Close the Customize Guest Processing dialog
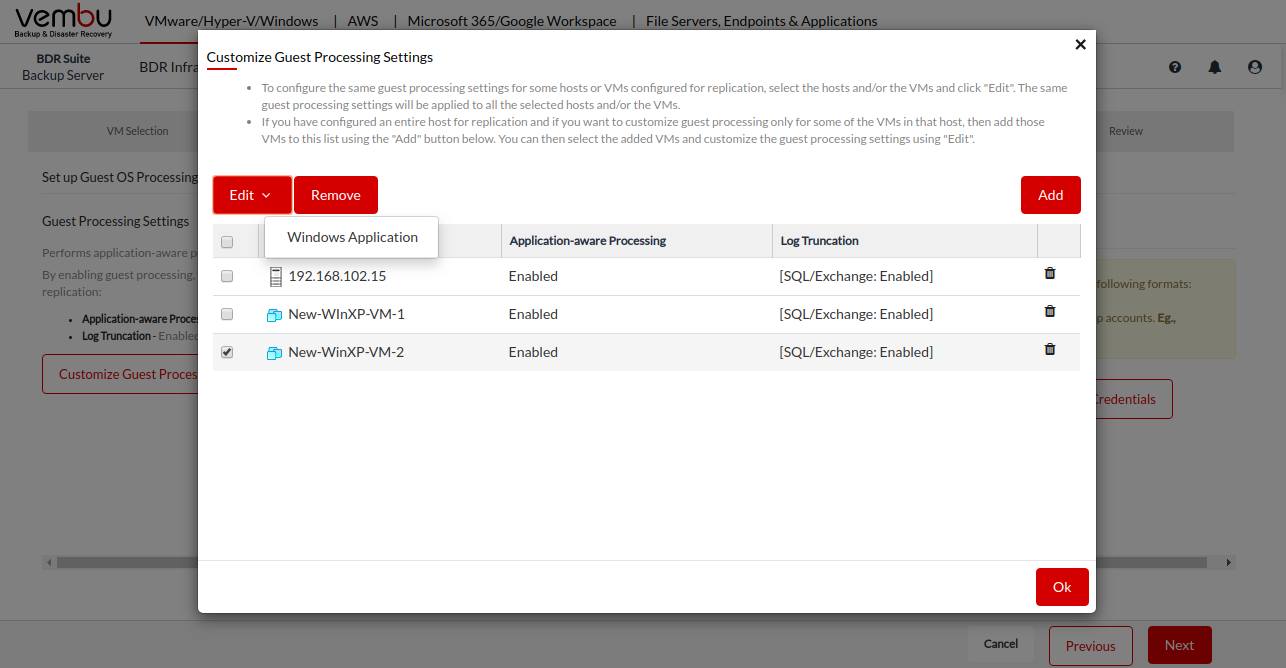Screen dimensions: 1286x668 (1080, 45)
